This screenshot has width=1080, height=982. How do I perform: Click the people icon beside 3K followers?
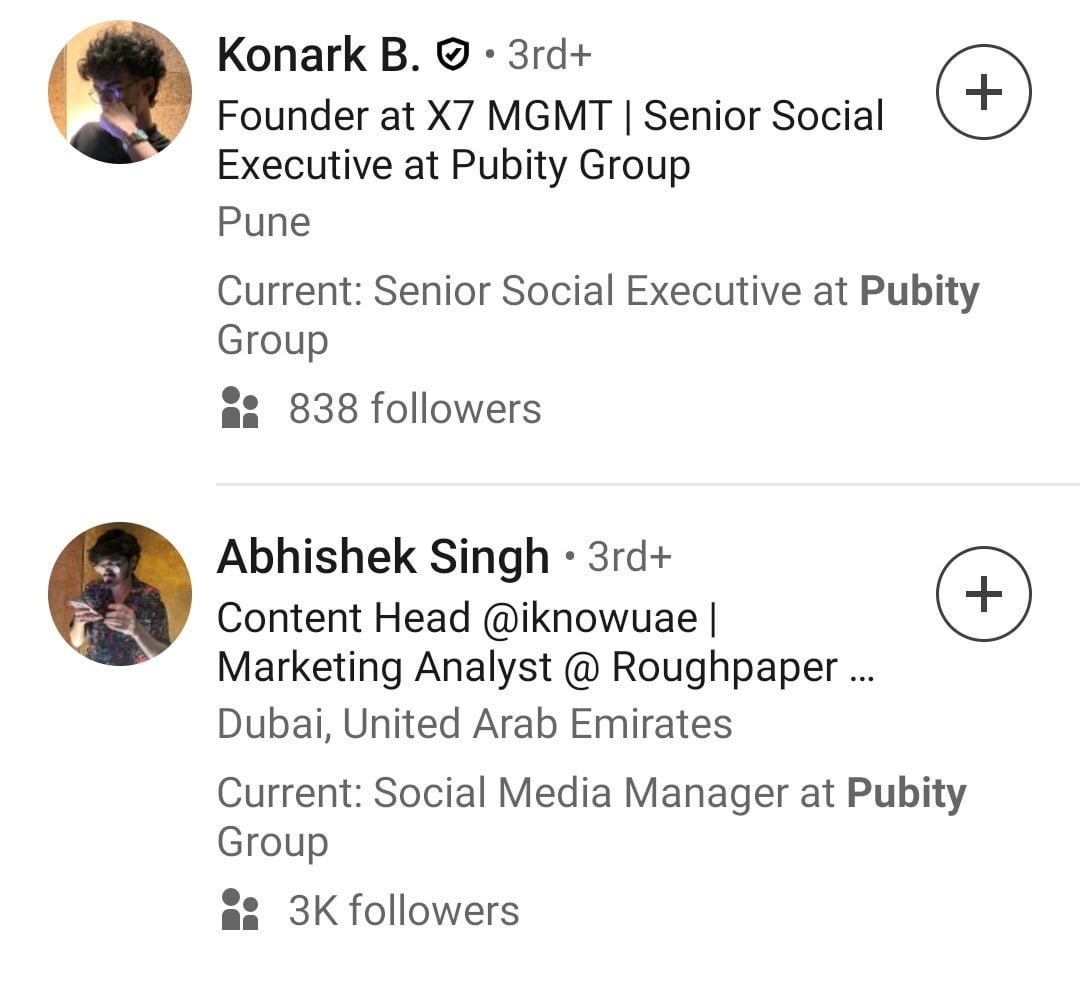tap(239, 911)
